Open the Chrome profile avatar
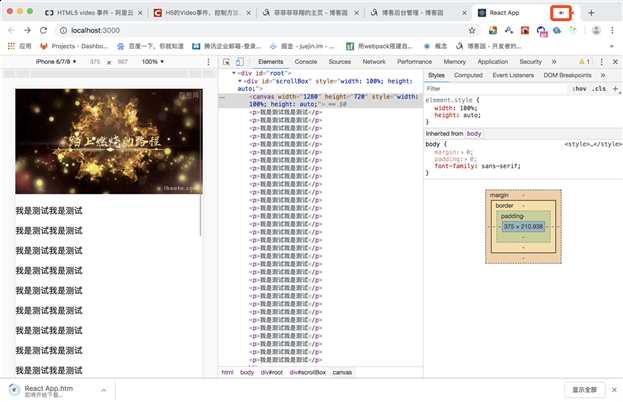 tap(596, 30)
